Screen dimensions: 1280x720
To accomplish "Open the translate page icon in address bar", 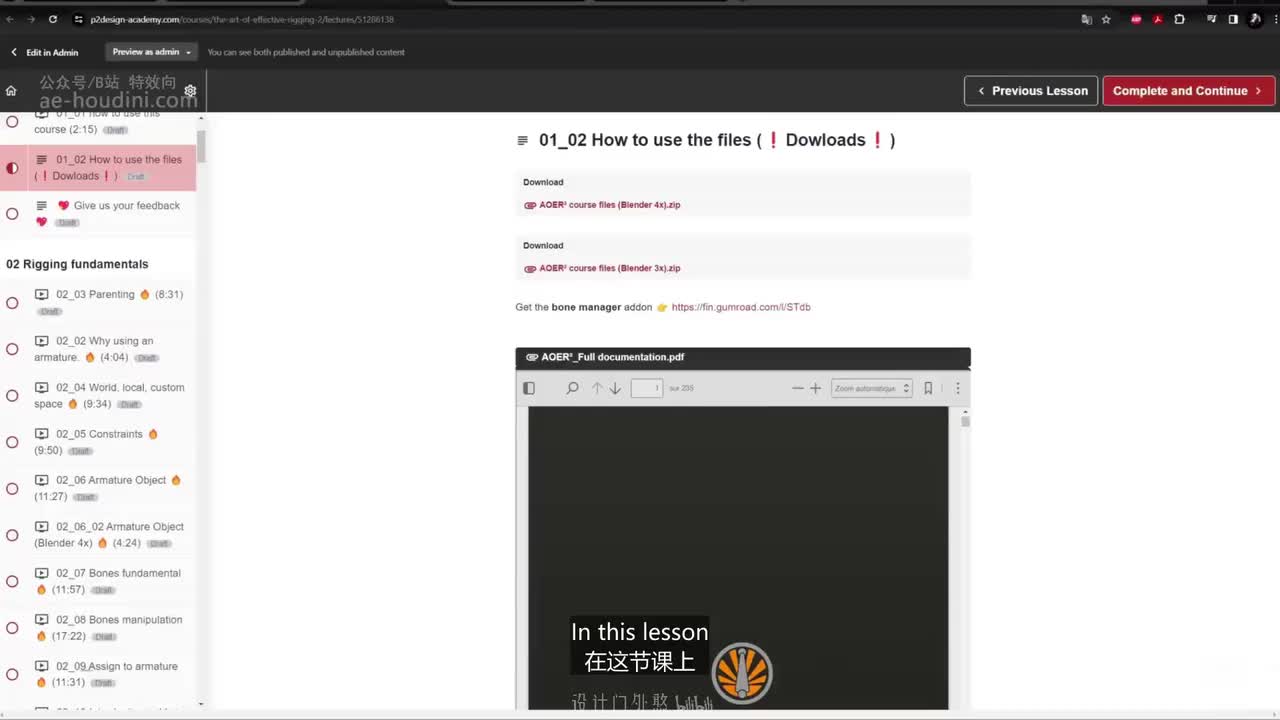I will pyautogui.click(x=1086, y=19).
